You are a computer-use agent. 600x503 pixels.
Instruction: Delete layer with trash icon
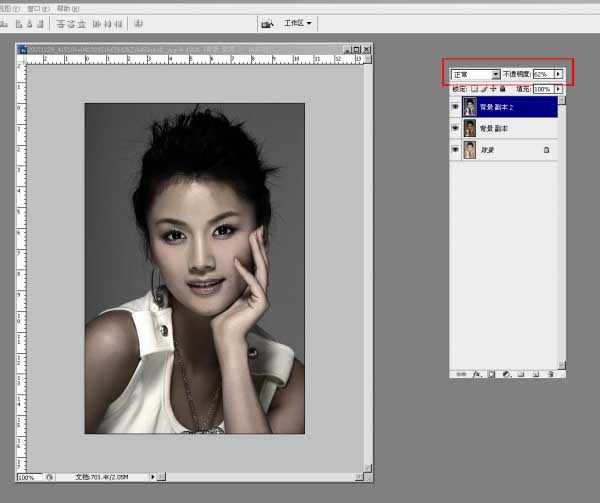tap(551, 374)
